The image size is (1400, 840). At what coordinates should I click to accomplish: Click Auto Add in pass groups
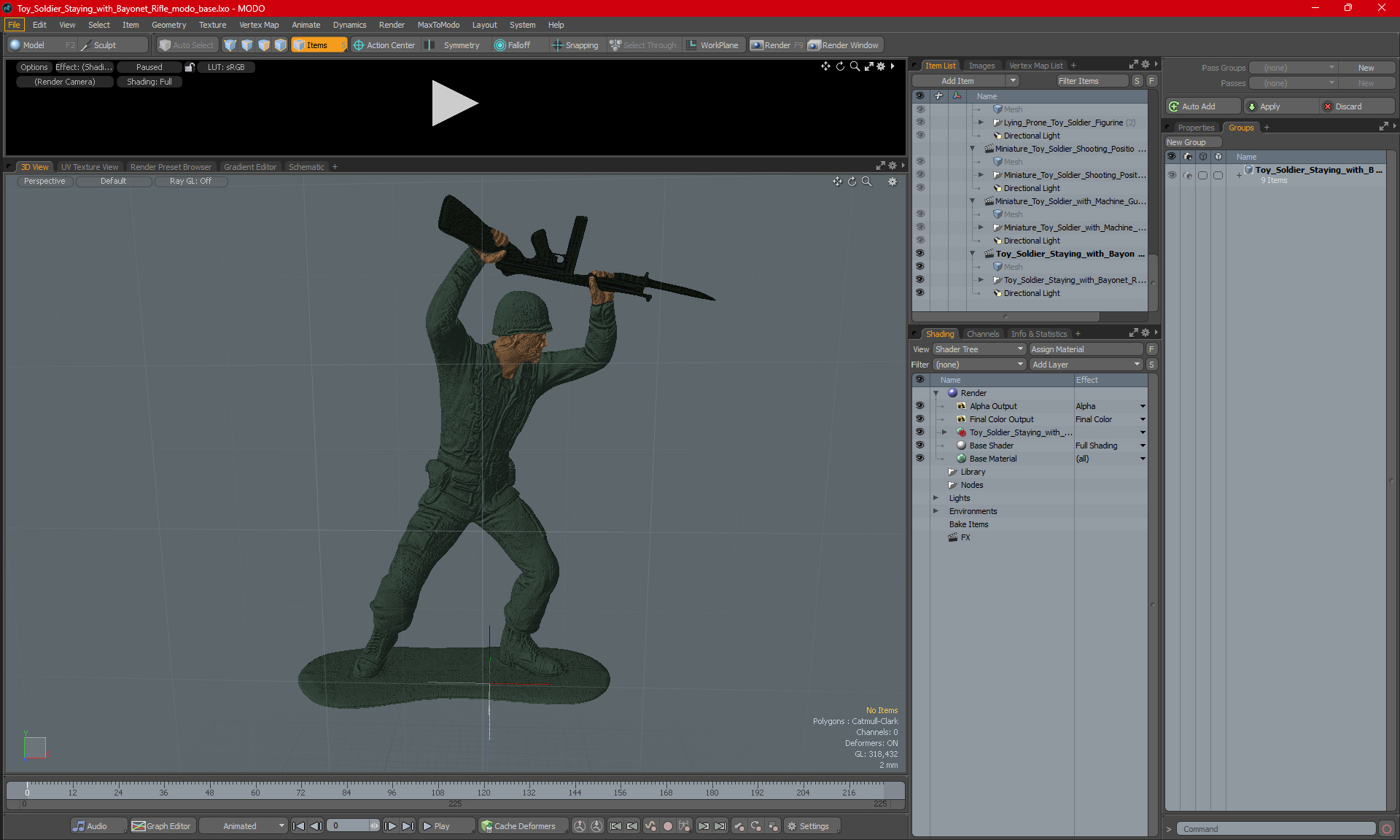[1202, 106]
